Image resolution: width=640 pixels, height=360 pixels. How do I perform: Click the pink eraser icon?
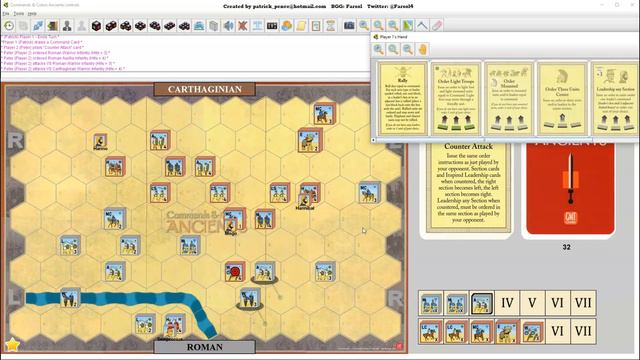(437, 26)
